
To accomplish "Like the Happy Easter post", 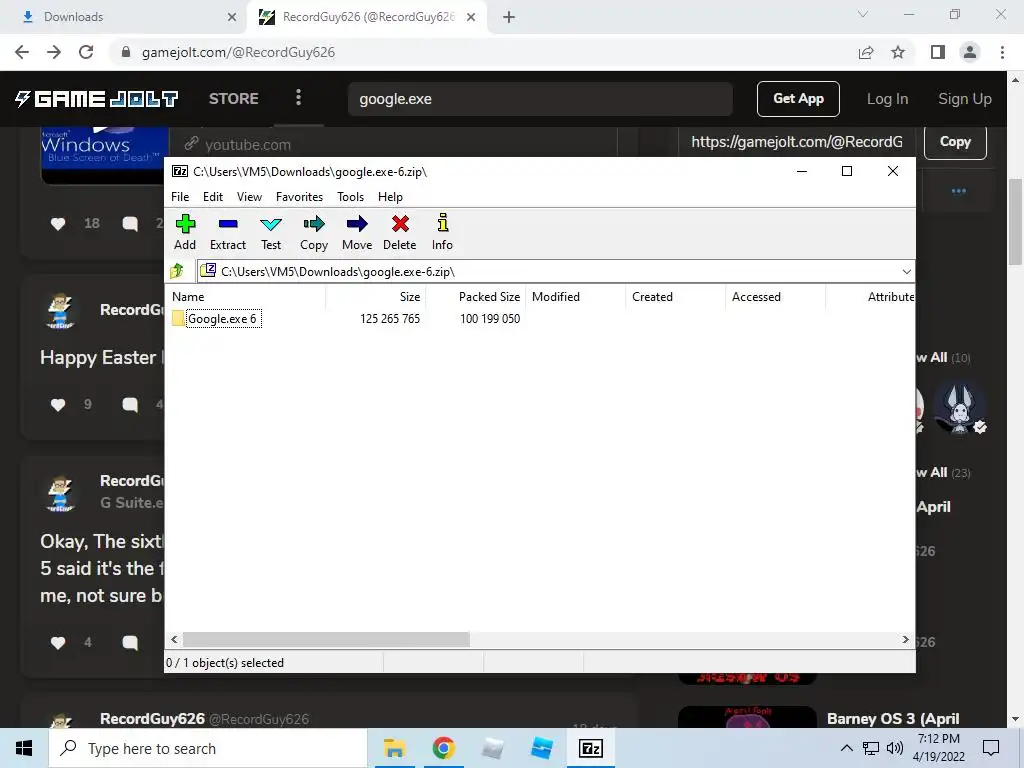I will [58, 405].
